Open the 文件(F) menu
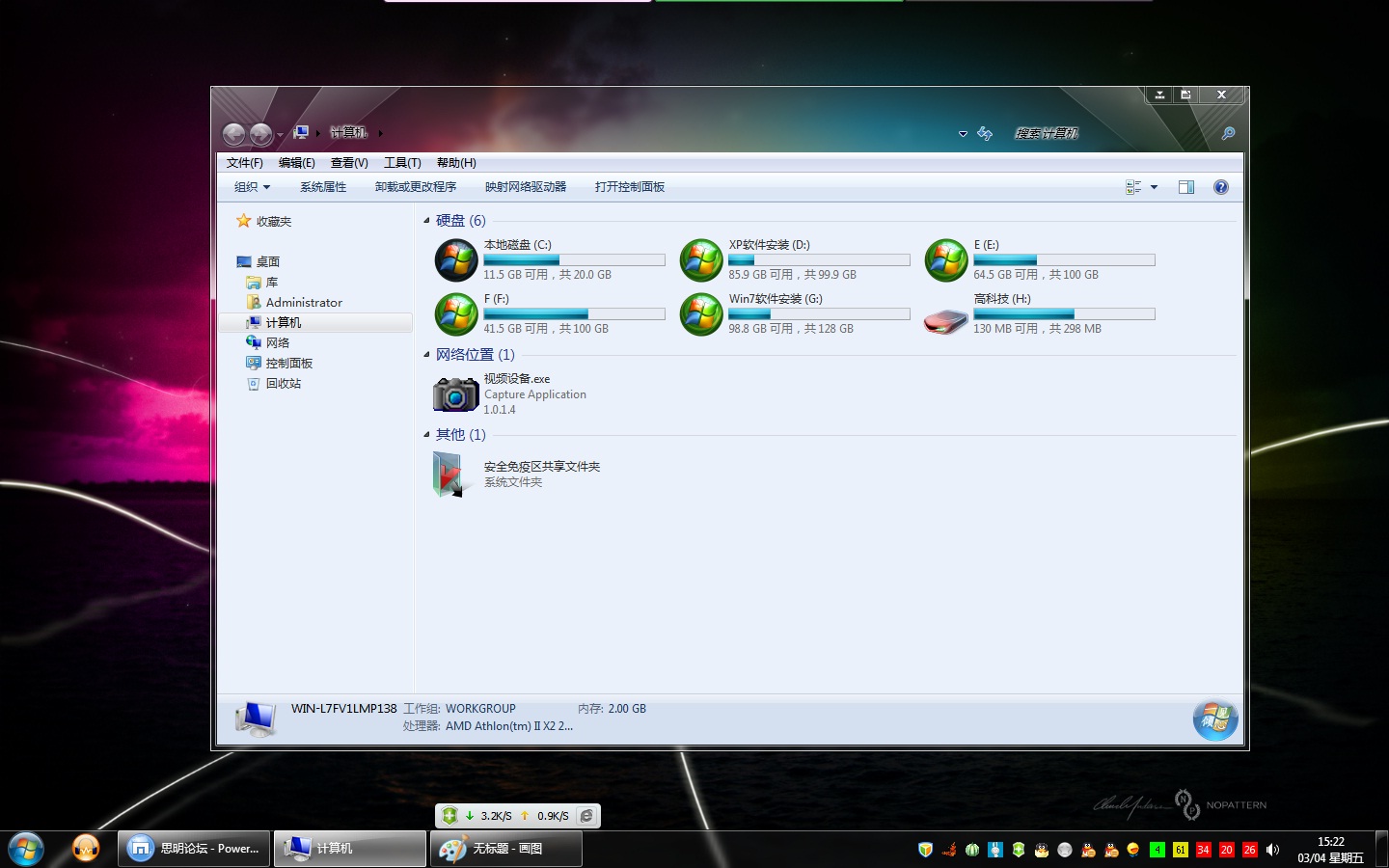 point(244,163)
